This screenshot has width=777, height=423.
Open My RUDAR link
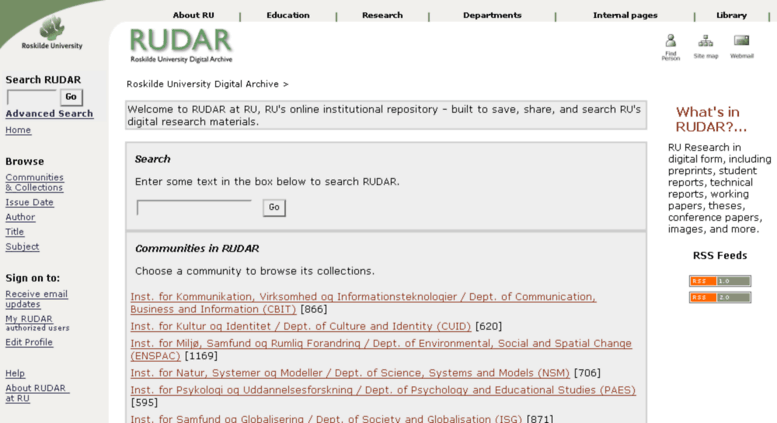click(29, 319)
